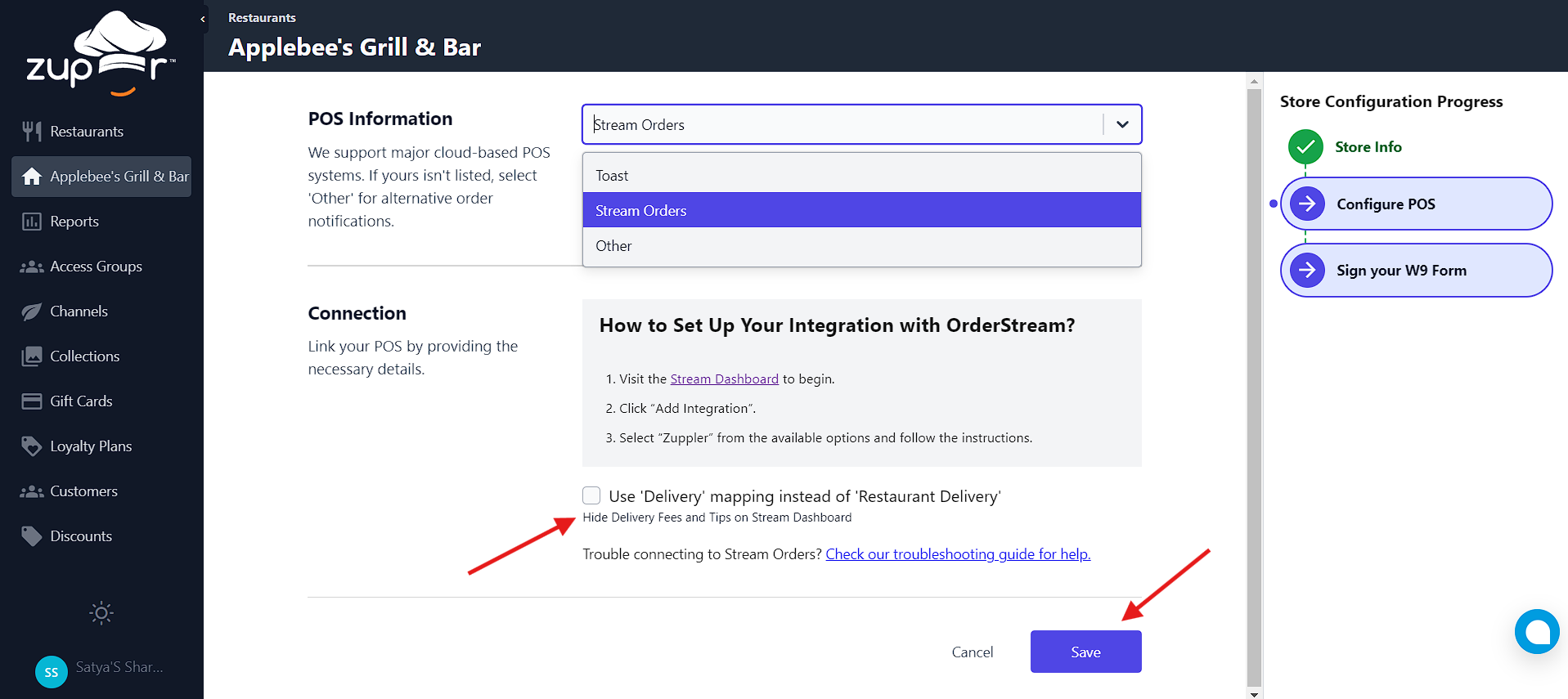
Task: Open the Stream Dashboard link
Action: click(x=724, y=379)
